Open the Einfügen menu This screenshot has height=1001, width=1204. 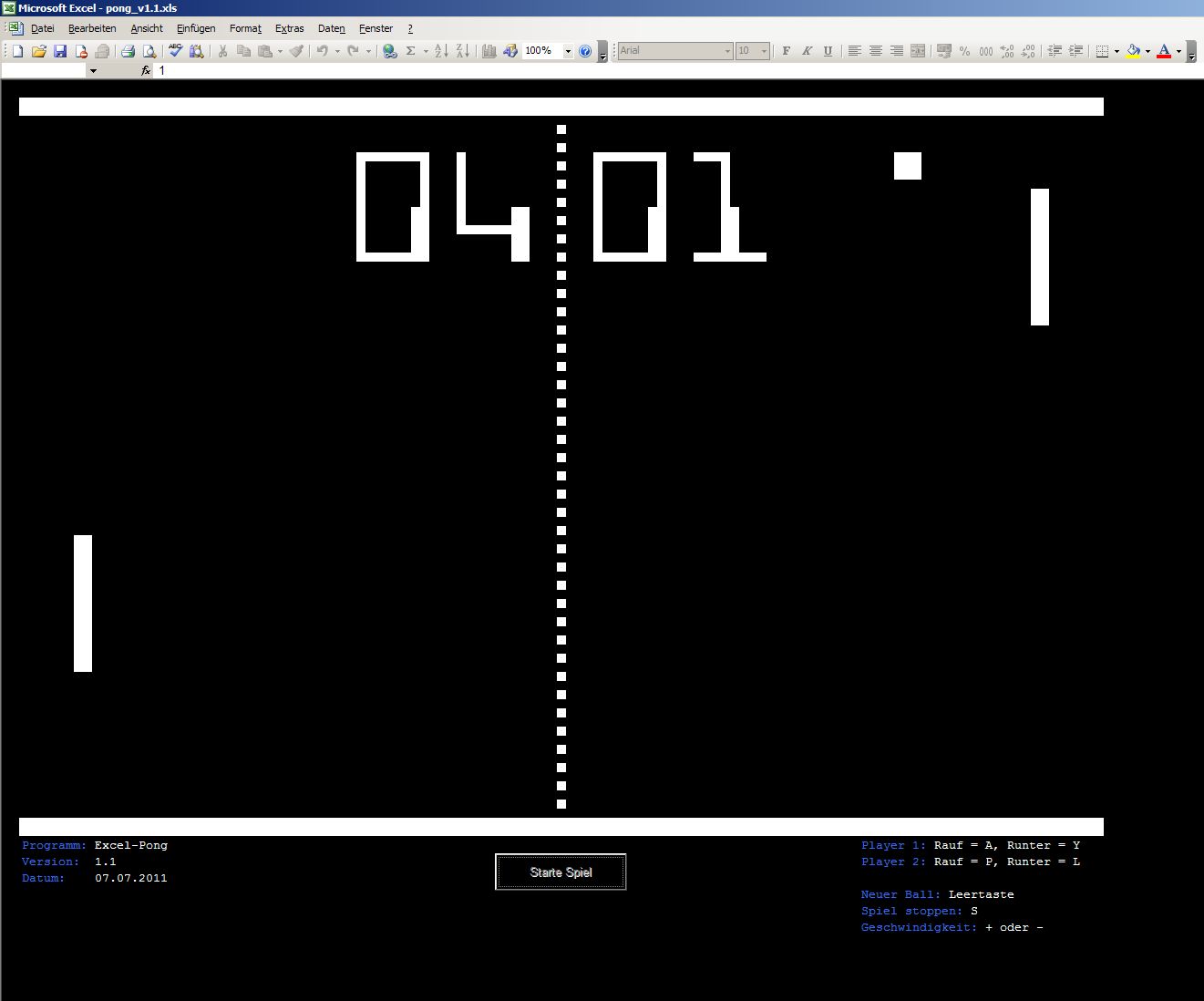pyautogui.click(x=196, y=28)
